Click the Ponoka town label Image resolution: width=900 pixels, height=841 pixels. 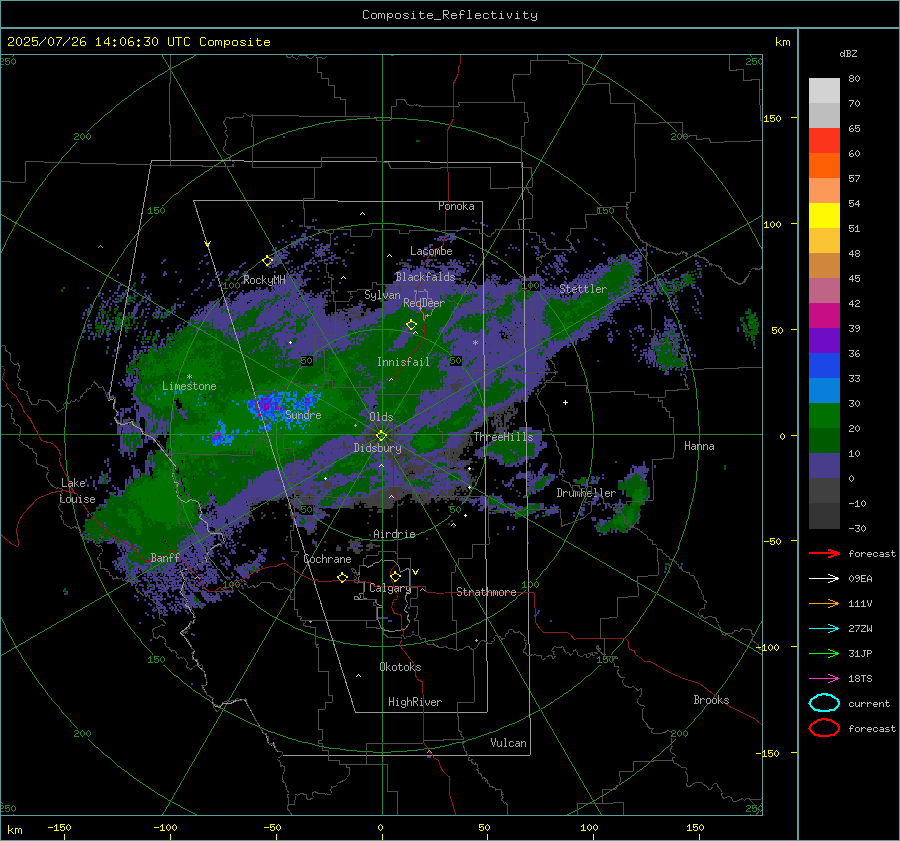point(456,206)
